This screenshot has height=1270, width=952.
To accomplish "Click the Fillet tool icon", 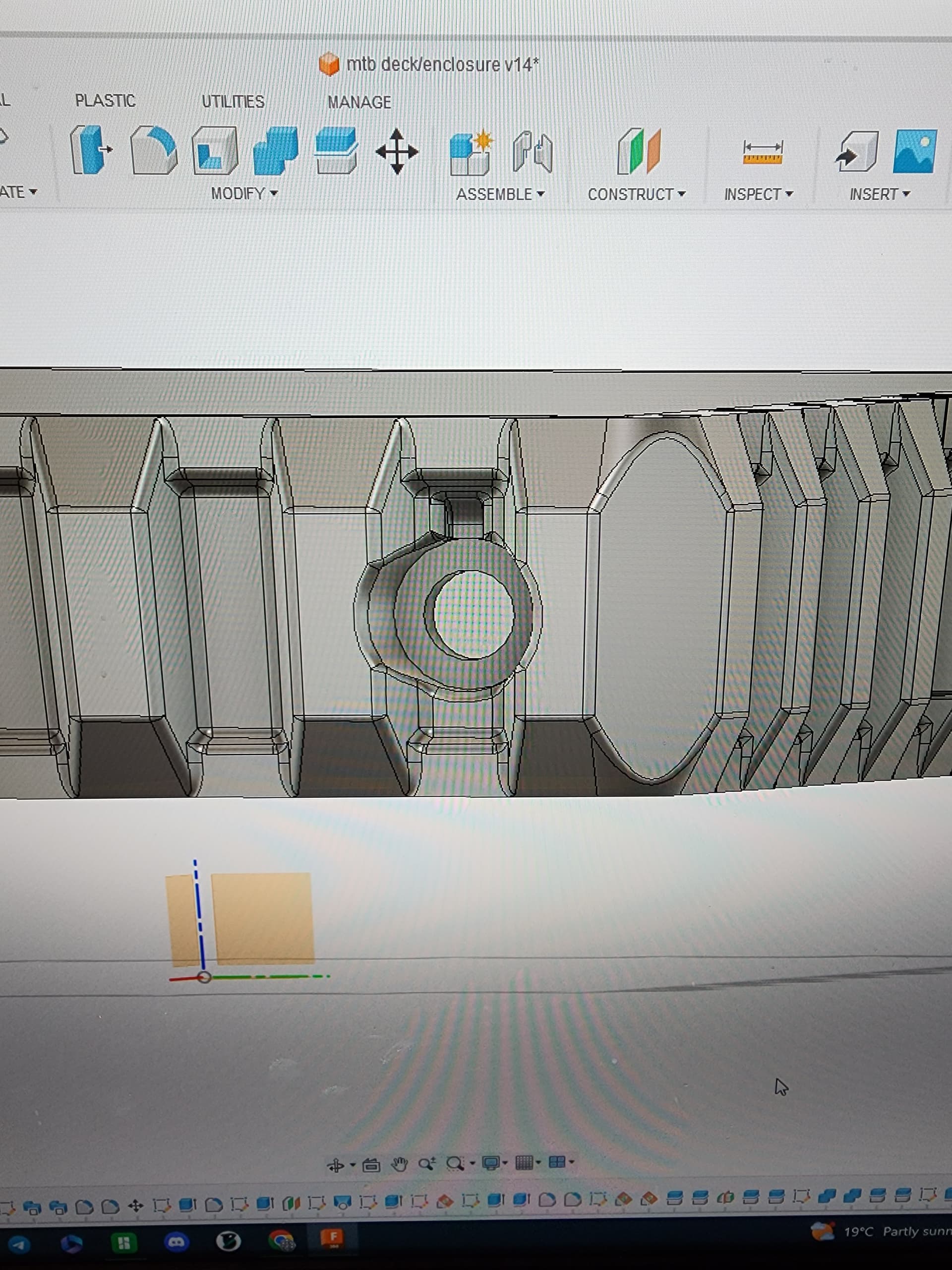I will [x=153, y=151].
